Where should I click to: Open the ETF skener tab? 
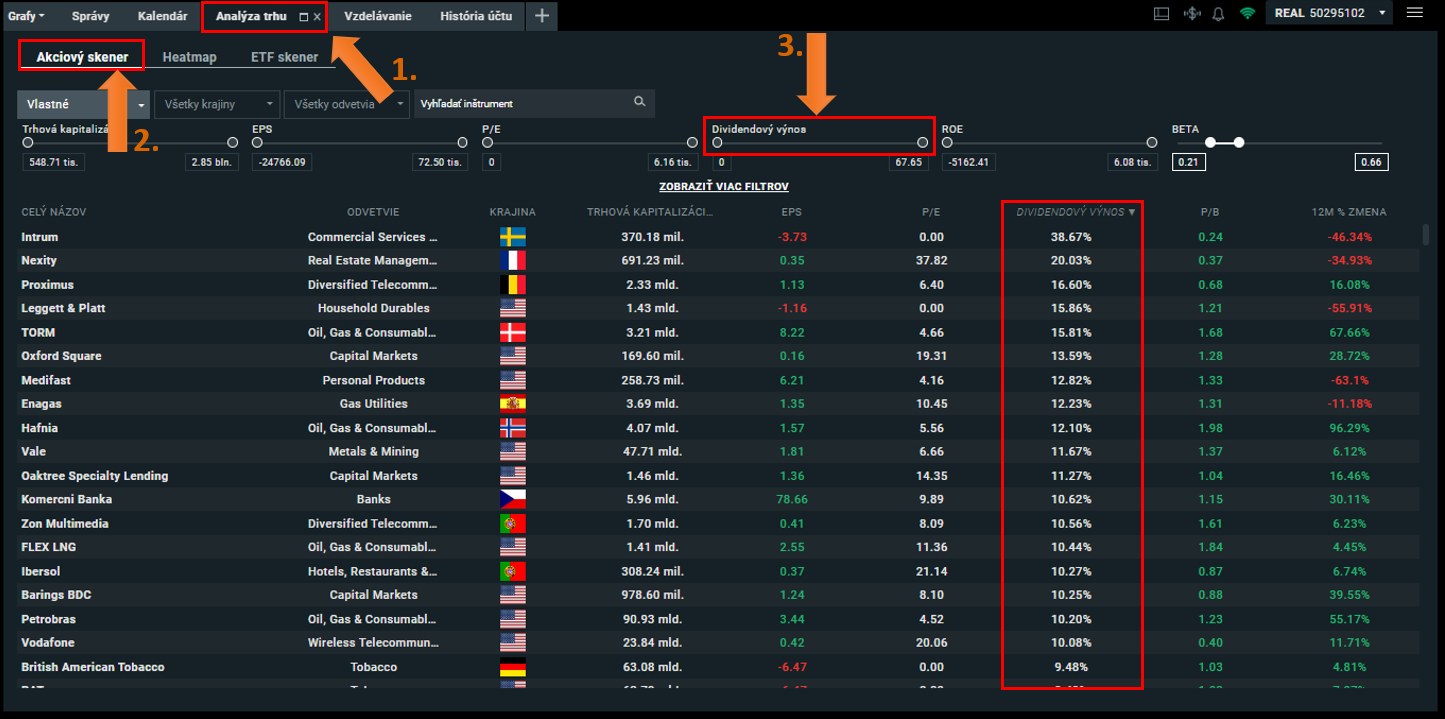(x=284, y=57)
